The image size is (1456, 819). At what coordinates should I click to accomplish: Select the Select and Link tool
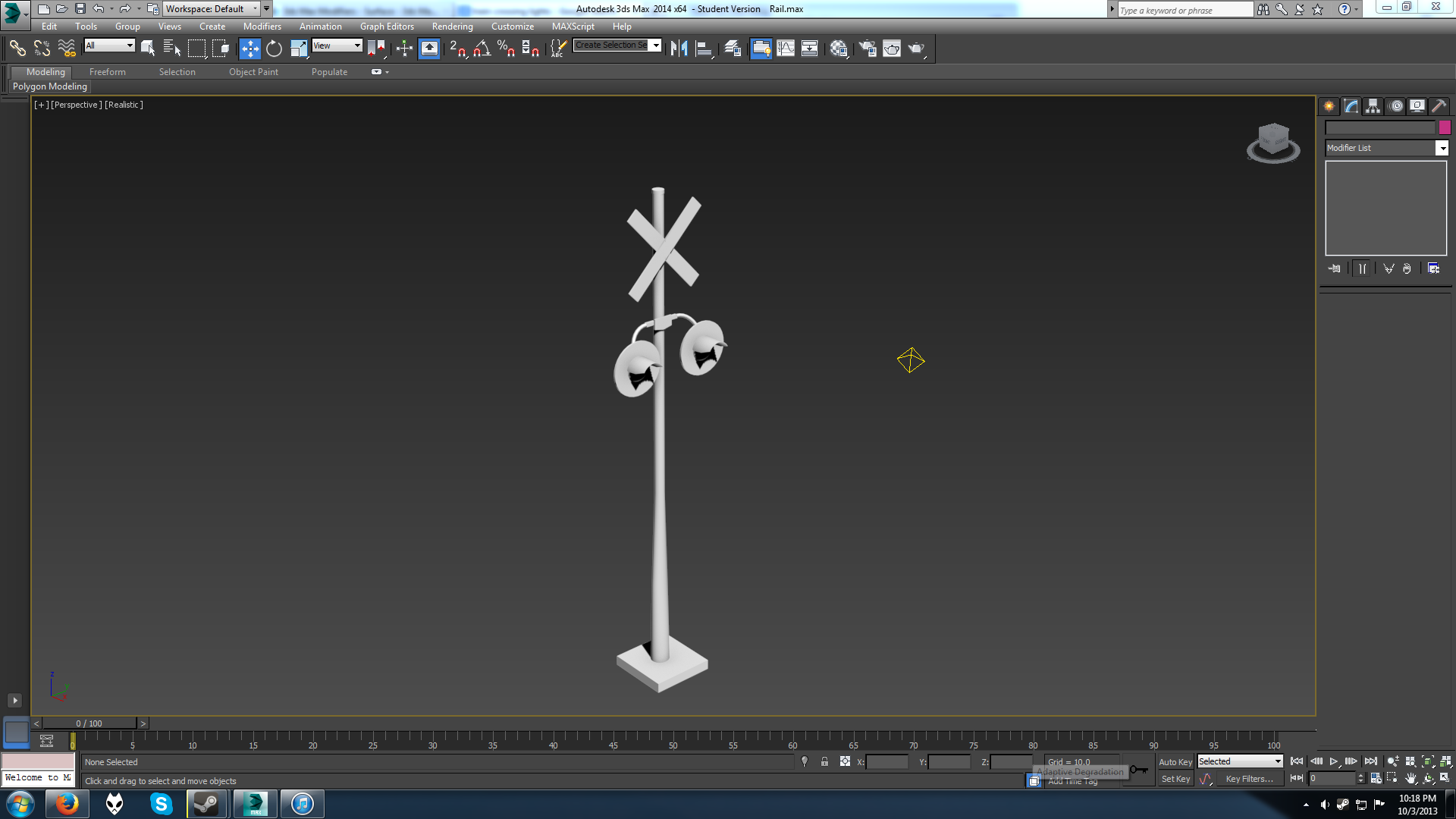click(x=17, y=49)
